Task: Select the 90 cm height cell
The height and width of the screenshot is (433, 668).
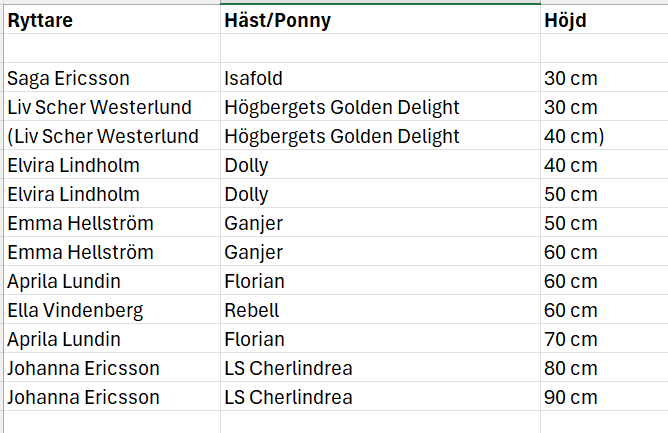Action: [605, 396]
